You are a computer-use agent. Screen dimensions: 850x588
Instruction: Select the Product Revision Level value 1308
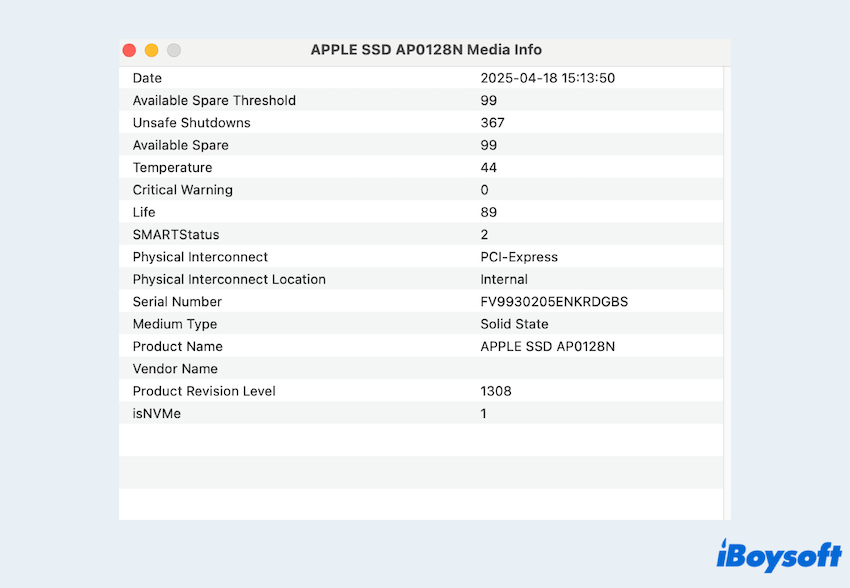[495, 391]
